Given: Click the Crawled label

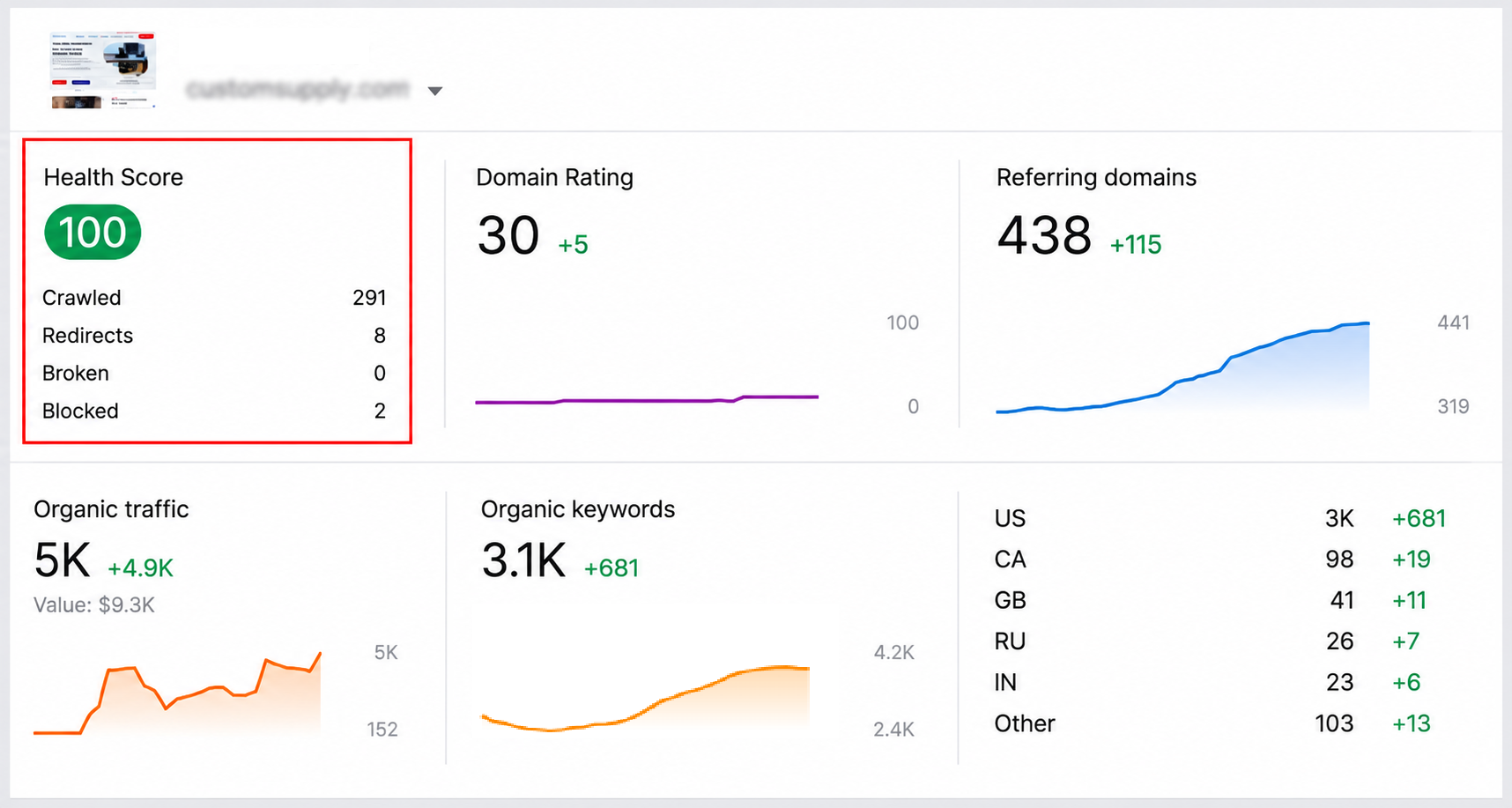Looking at the screenshot, I should click(82, 298).
